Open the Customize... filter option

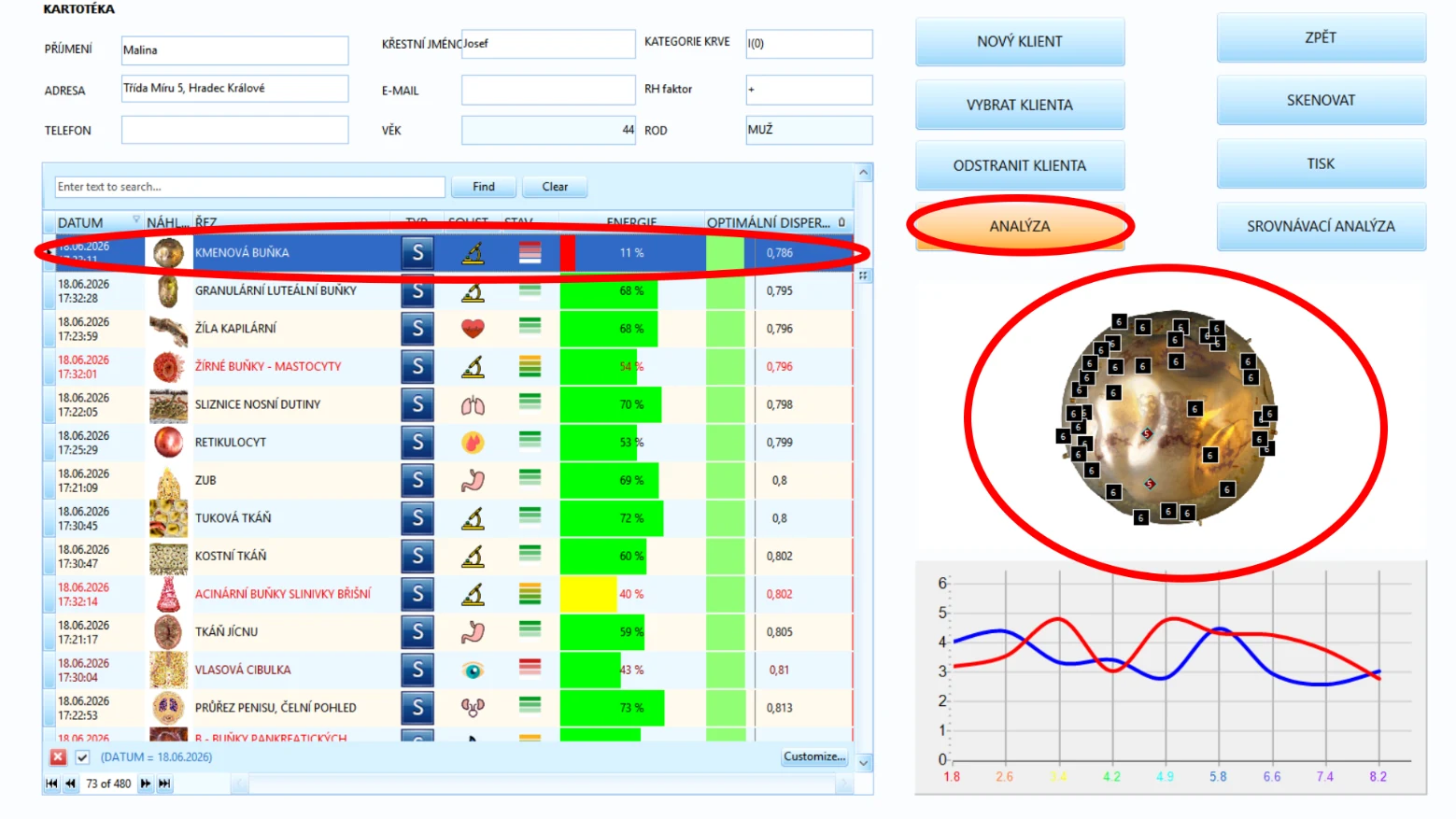pos(814,756)
